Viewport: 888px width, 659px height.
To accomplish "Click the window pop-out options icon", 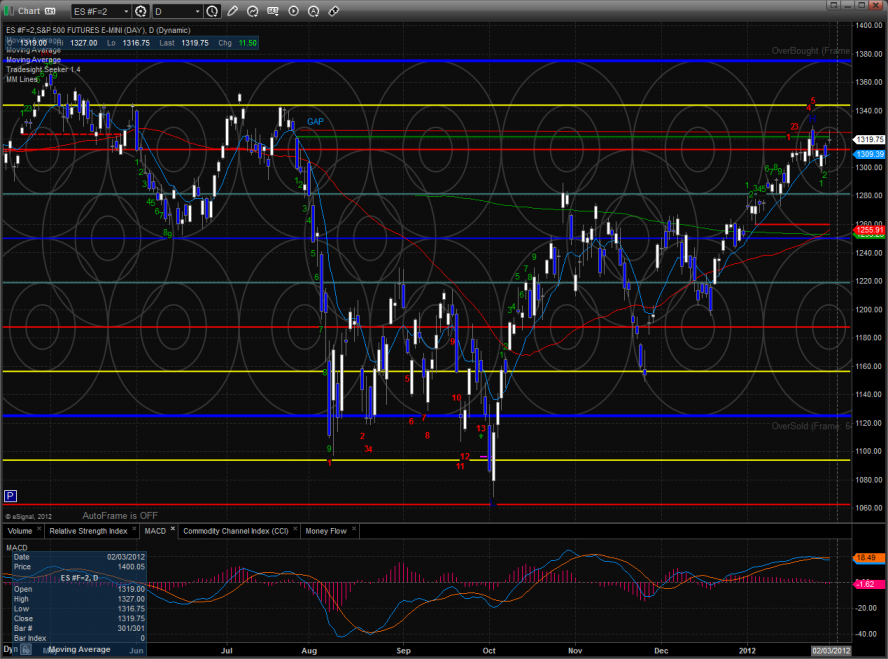I will 833,5.
